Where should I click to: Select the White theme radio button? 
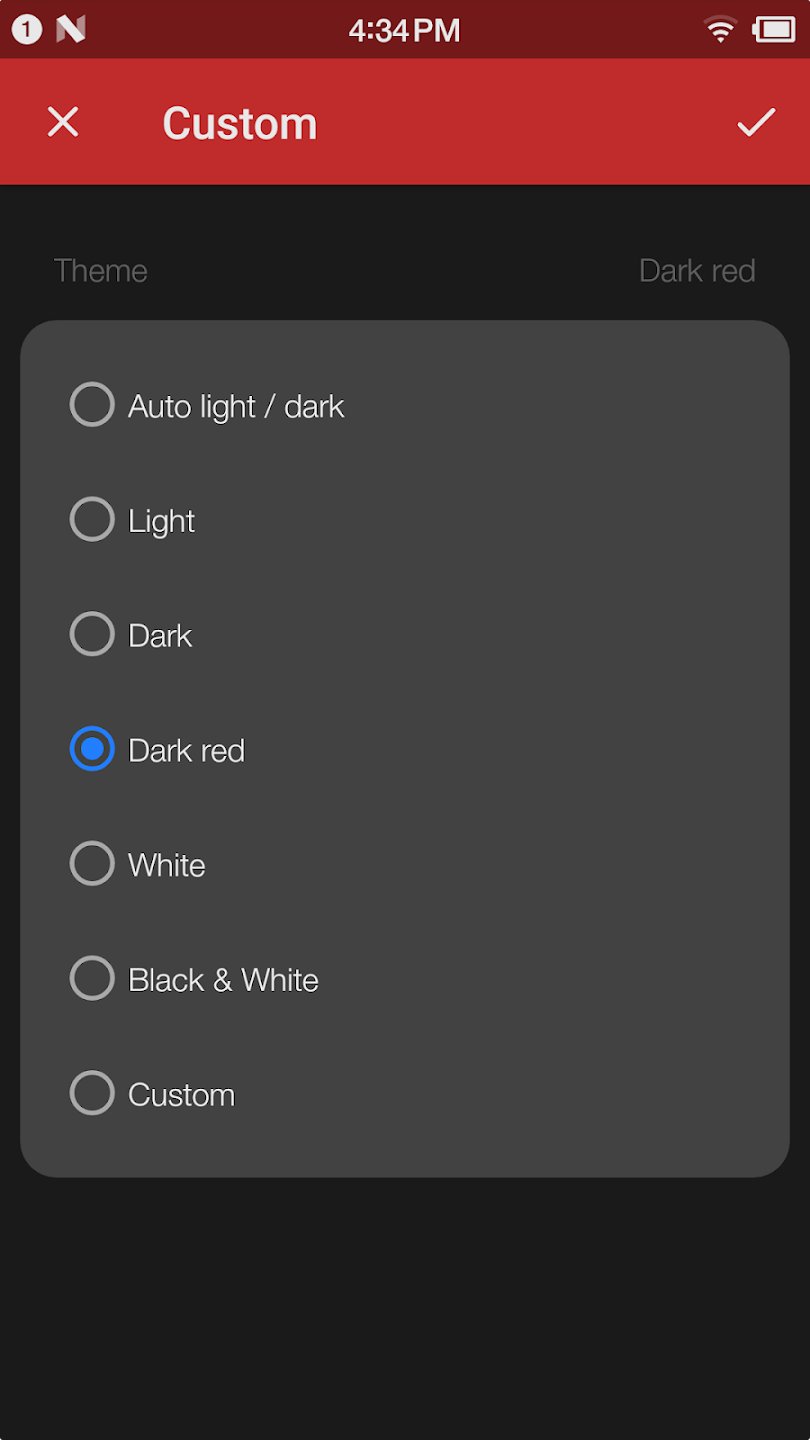click(92, 864)
